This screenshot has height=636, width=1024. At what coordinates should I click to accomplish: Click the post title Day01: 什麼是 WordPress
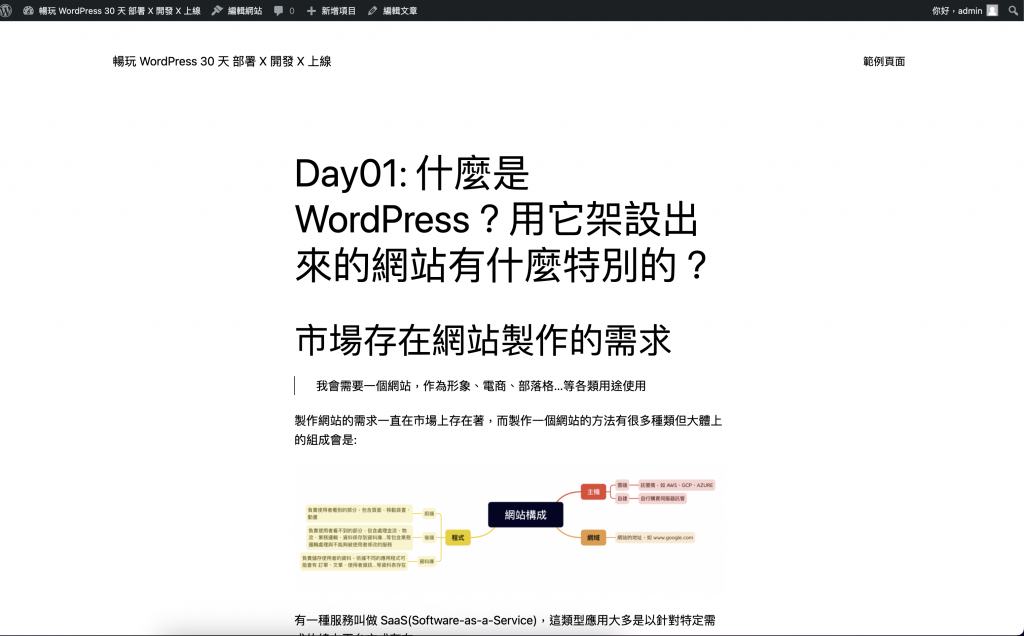(503, 219)
